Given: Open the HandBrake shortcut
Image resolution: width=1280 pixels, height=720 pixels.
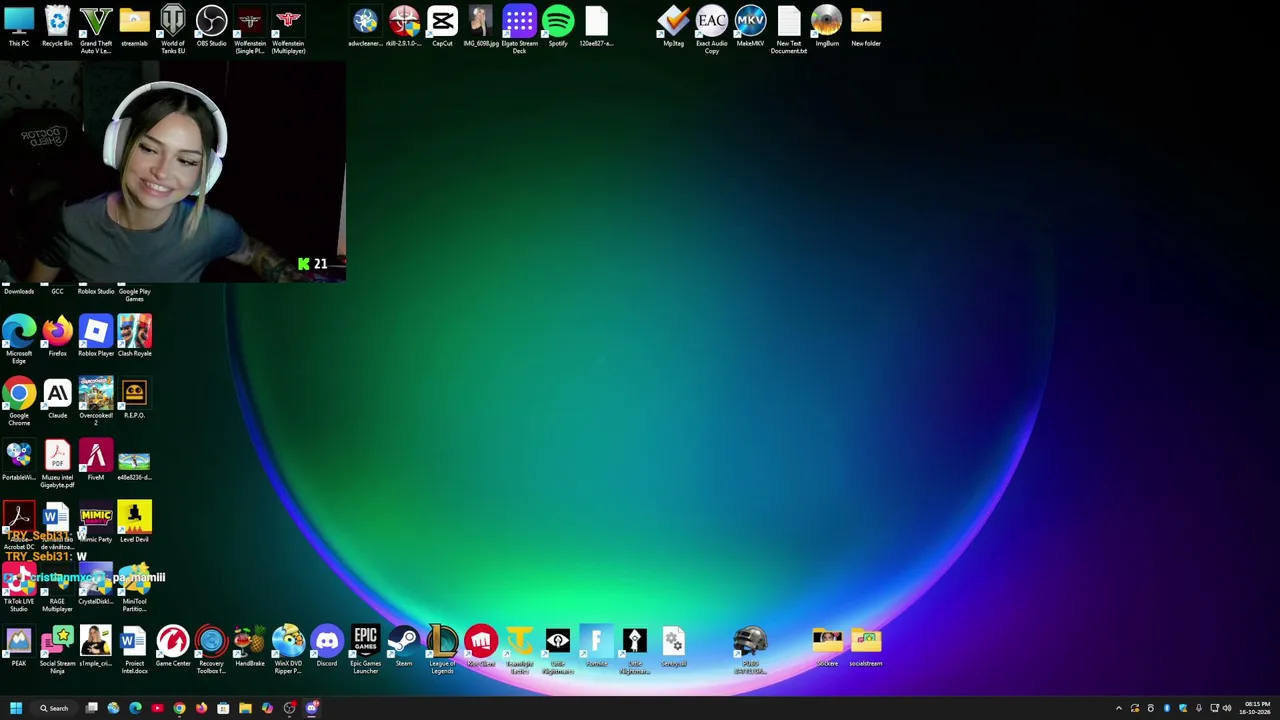Looking at the screenshot, I should pyautogui.click(x=250, y=646).
